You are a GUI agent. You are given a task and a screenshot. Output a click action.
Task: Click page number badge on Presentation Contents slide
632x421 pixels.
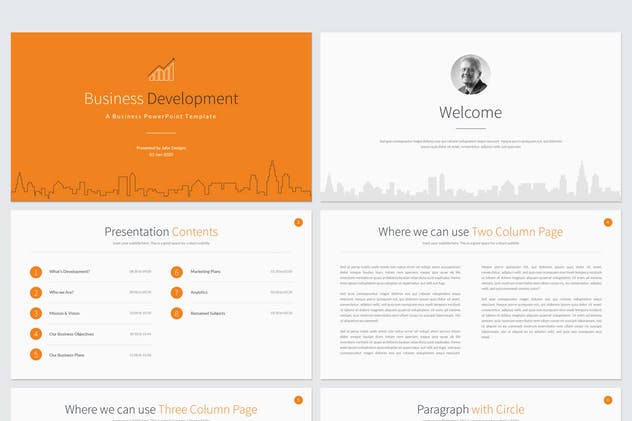tap(298, 222)
